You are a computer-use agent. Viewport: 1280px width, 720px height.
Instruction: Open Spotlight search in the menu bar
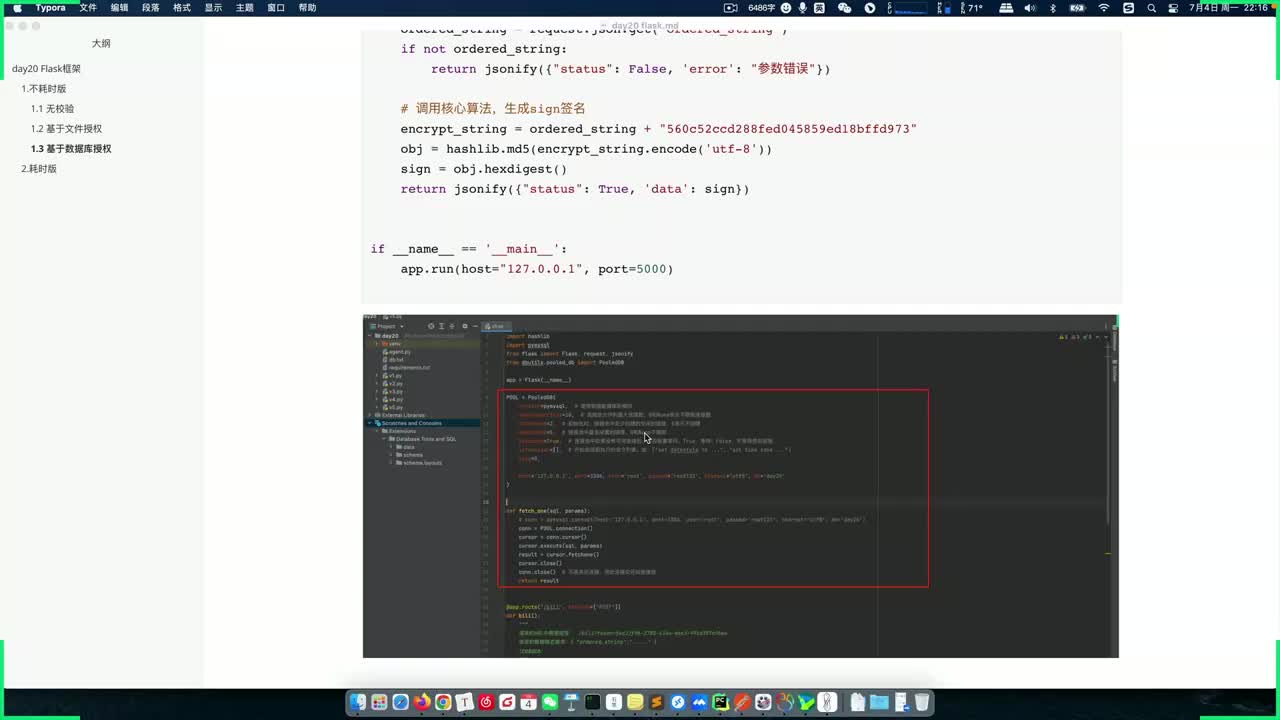[1152, 8]
